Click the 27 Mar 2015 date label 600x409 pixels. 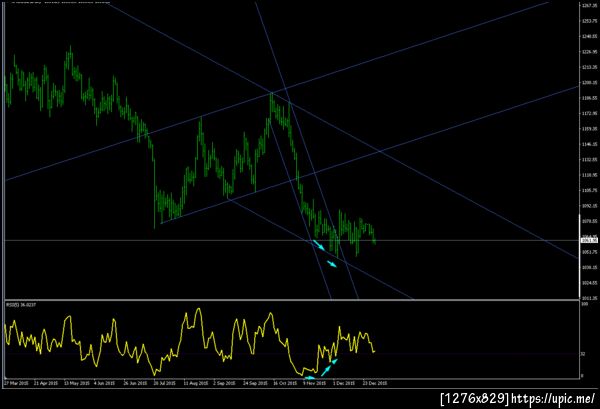[x=16, y=383]
